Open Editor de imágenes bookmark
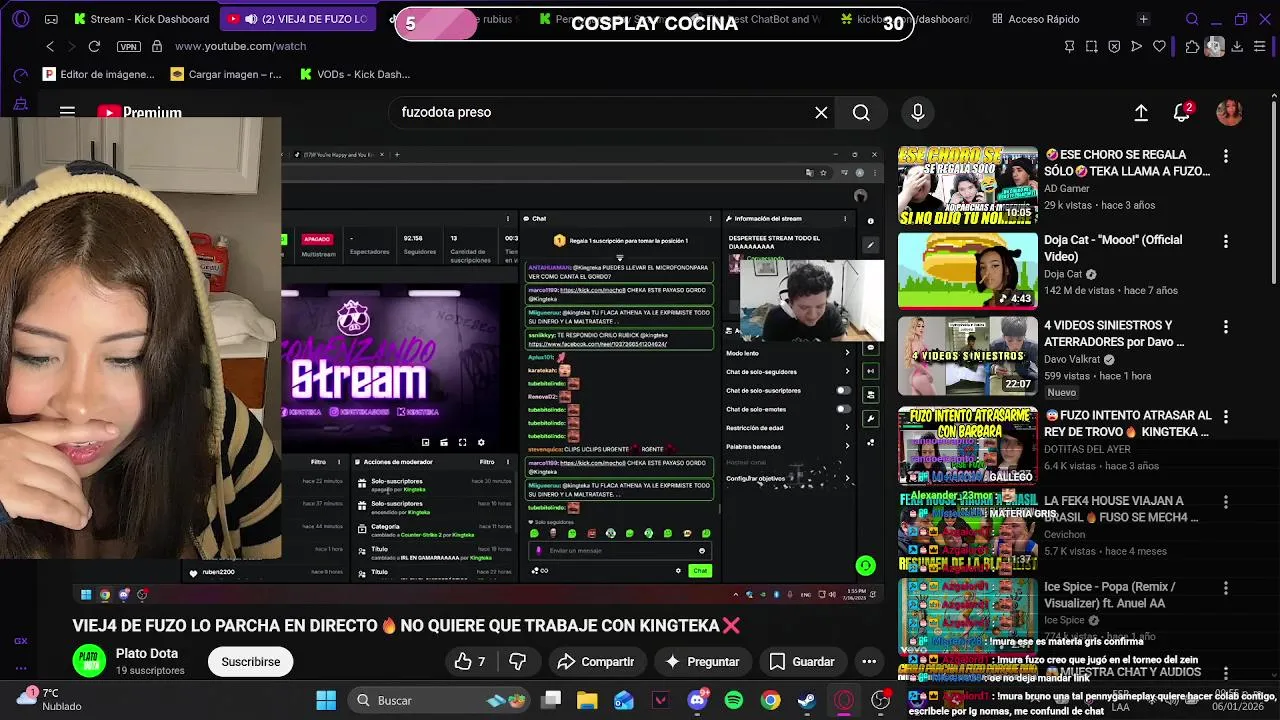The height and width of the screenshot is (720, 1280). [99, 74]
